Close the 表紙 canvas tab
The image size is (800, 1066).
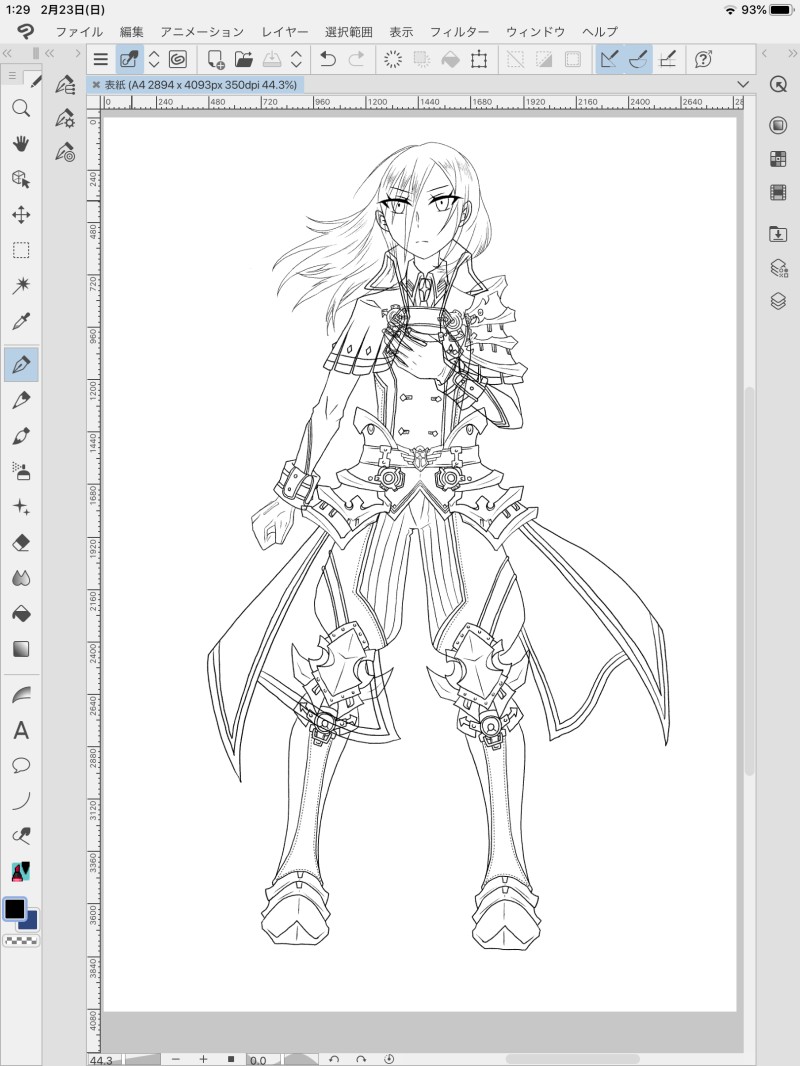pos(96,84)
